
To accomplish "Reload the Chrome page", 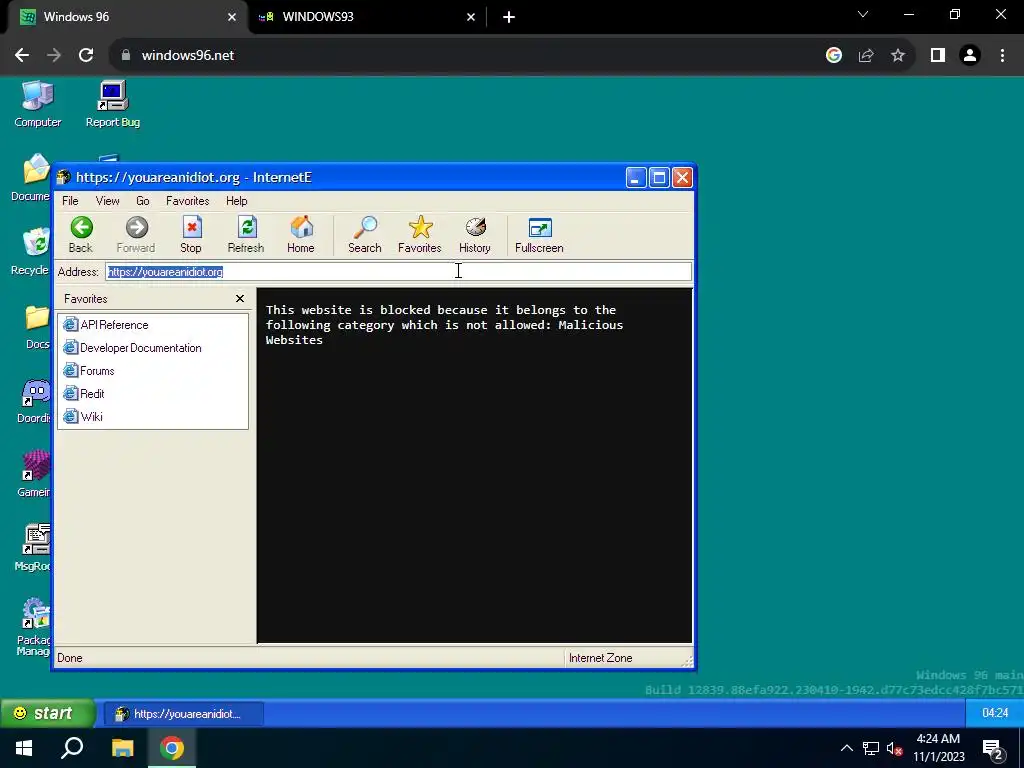I will tap(86, 55).
